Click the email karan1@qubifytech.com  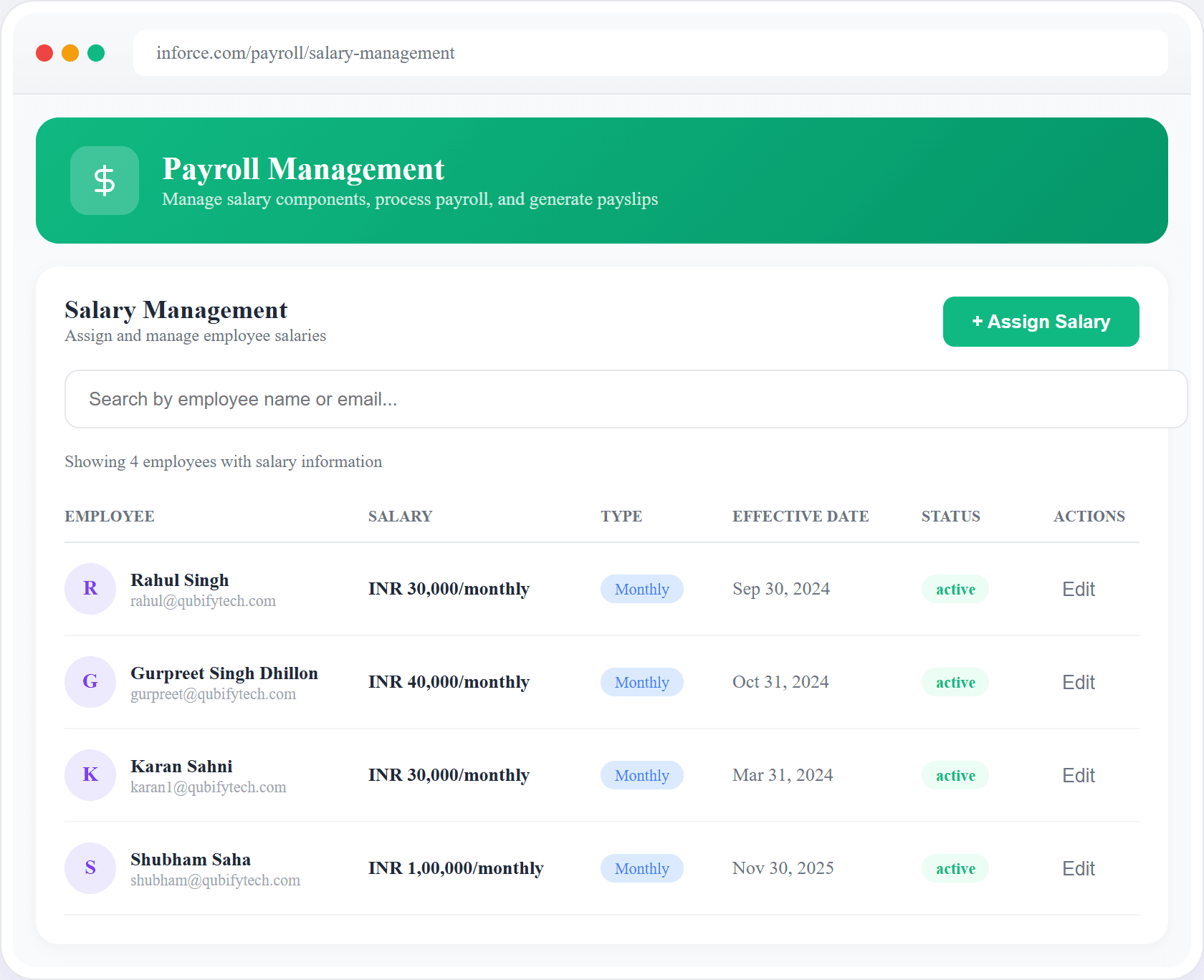208,787
